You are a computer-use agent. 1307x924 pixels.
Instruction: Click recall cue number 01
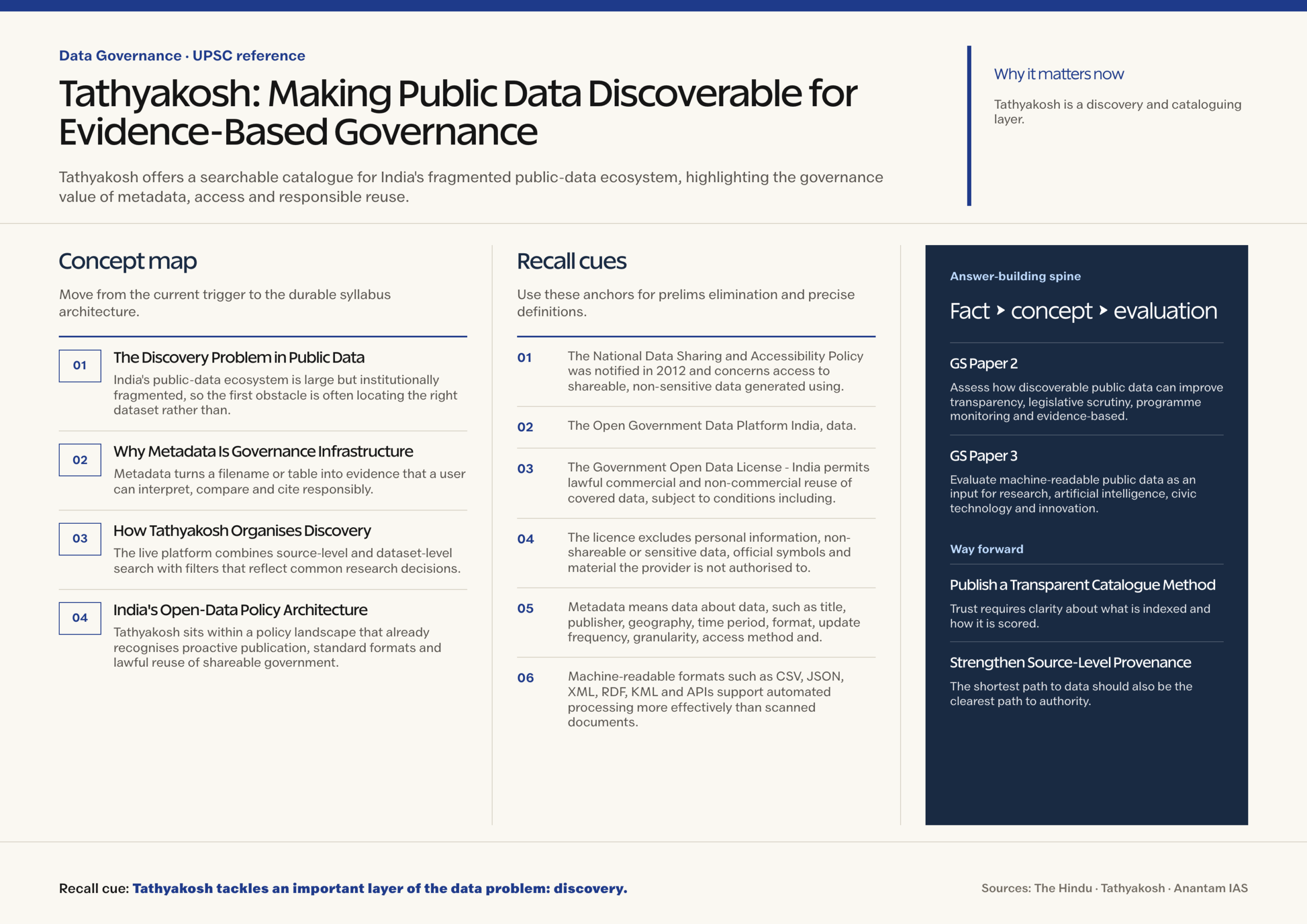click(x=524, y=357)
